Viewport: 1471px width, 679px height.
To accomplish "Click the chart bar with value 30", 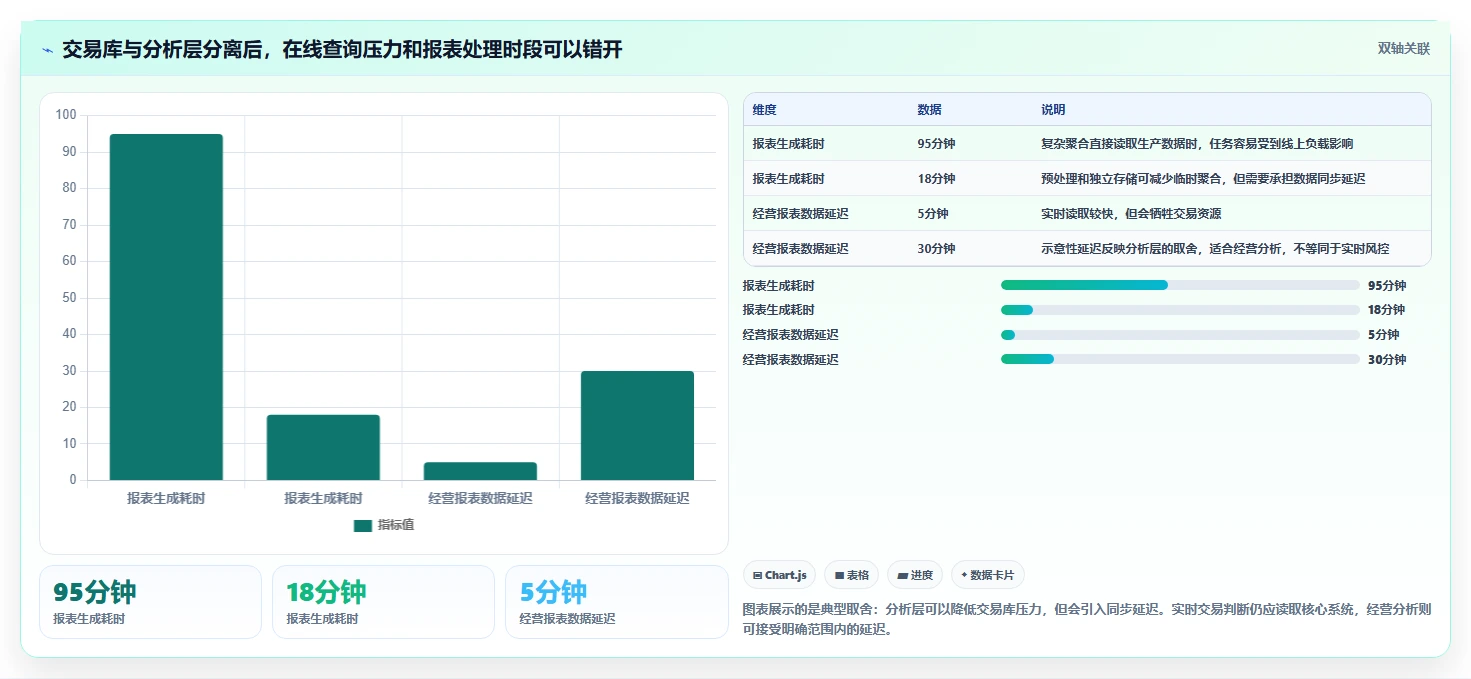I will pos(637,425).
